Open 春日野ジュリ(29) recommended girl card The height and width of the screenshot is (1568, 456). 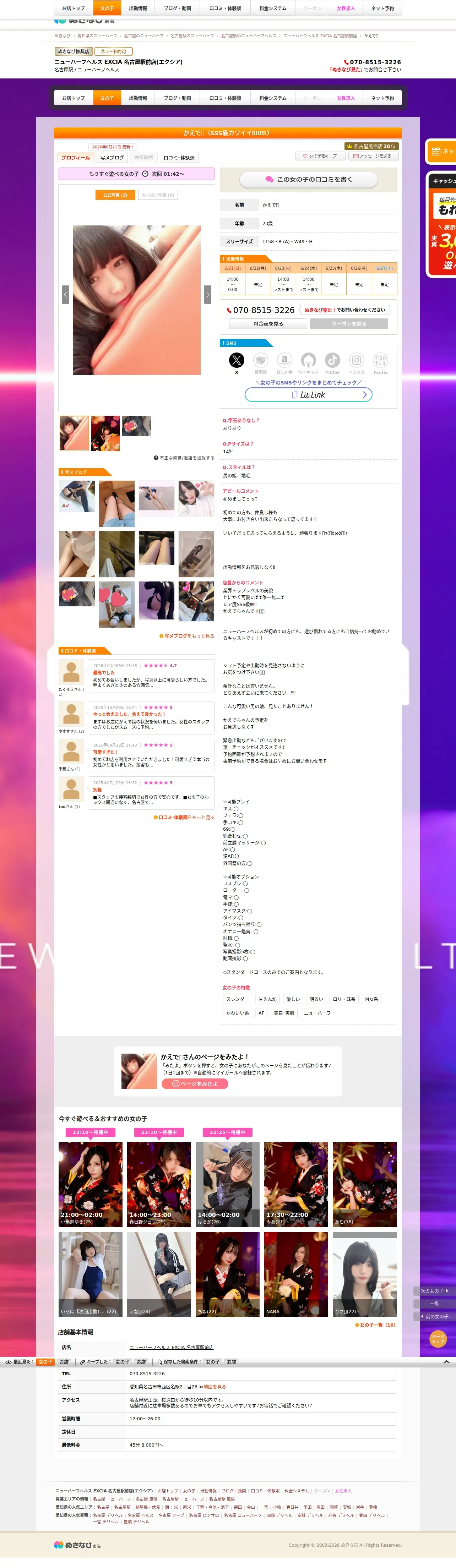click(159, 1184)
